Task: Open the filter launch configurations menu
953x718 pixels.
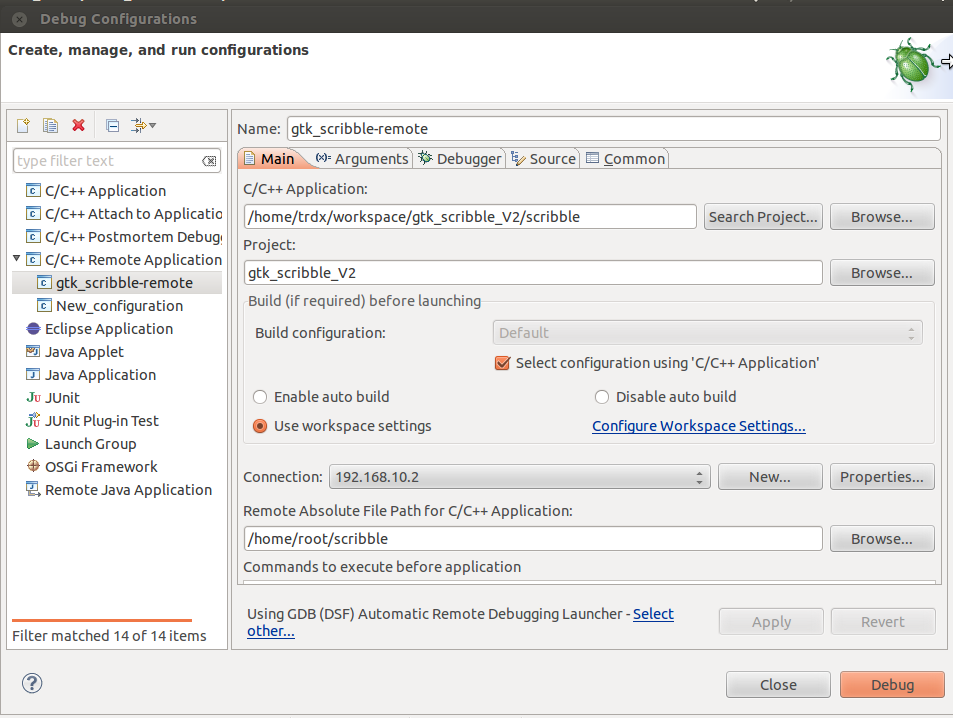Action: [143, 125]
